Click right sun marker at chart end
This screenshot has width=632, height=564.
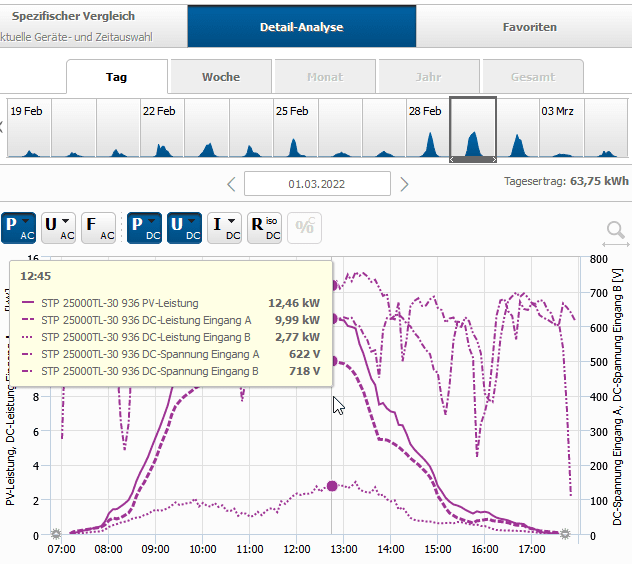coord(565,534)
